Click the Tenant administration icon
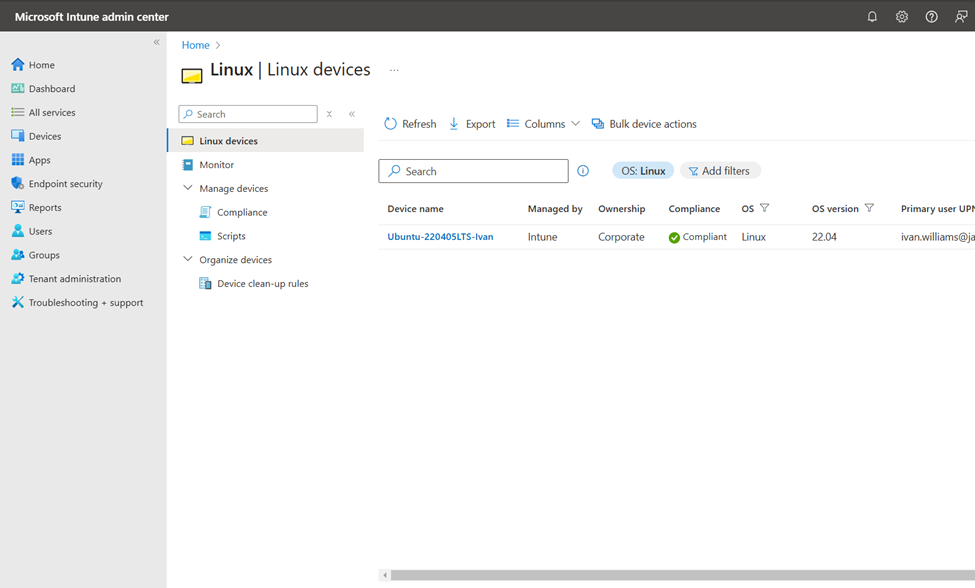Image resolution: width=975 pixels, height=588 pixels. (x=17, y=278)
